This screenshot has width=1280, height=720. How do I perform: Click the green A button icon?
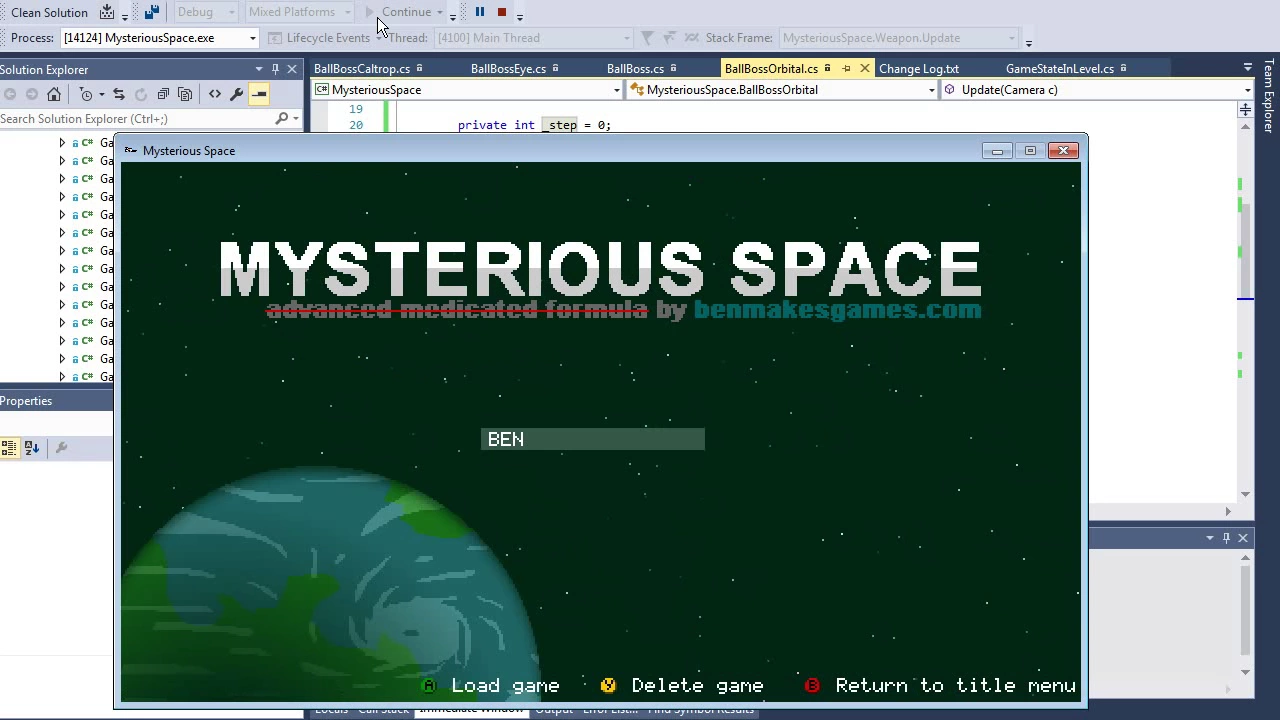pyautogui.click(x=429, y=686)
